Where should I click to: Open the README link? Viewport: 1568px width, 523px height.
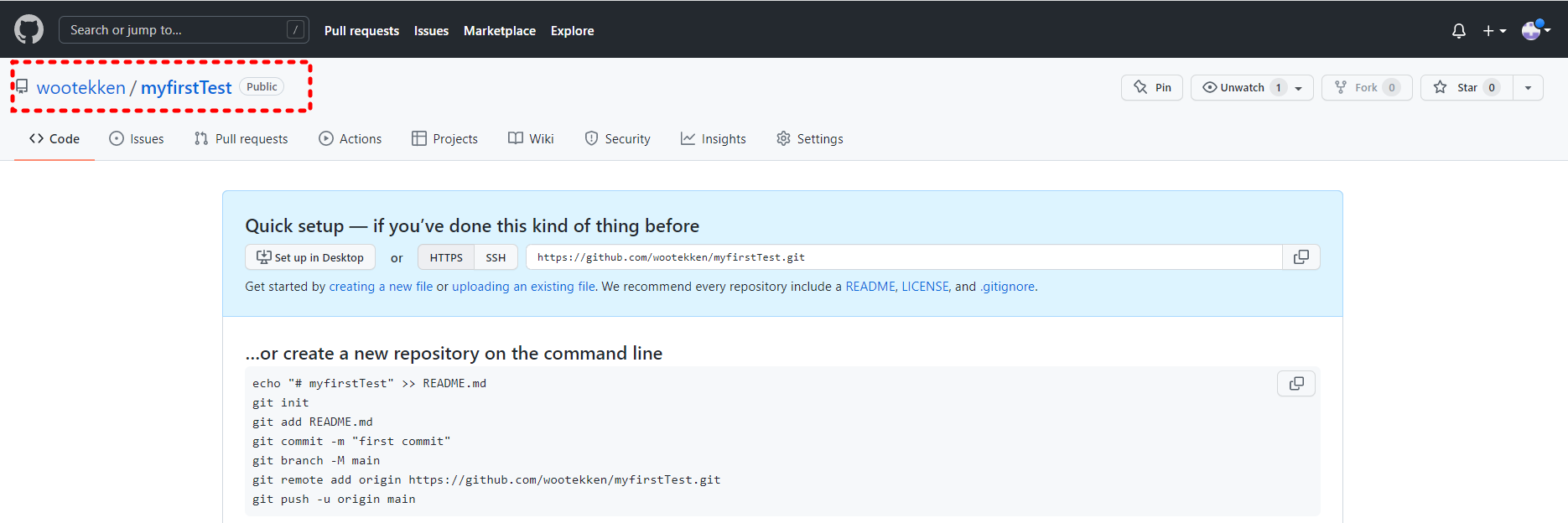(x=870, y=287)
